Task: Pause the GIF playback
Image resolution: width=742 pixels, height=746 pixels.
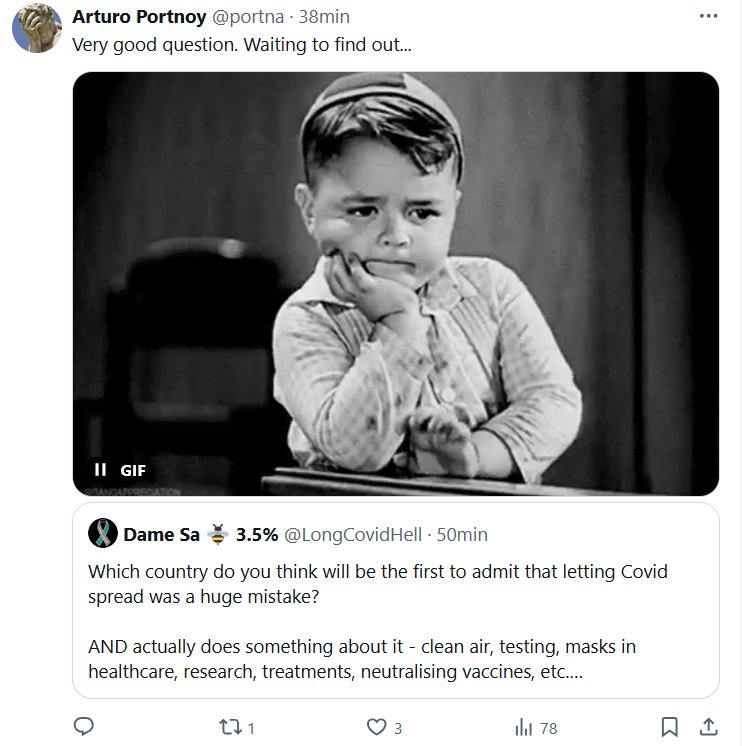Action: point(100,469)
